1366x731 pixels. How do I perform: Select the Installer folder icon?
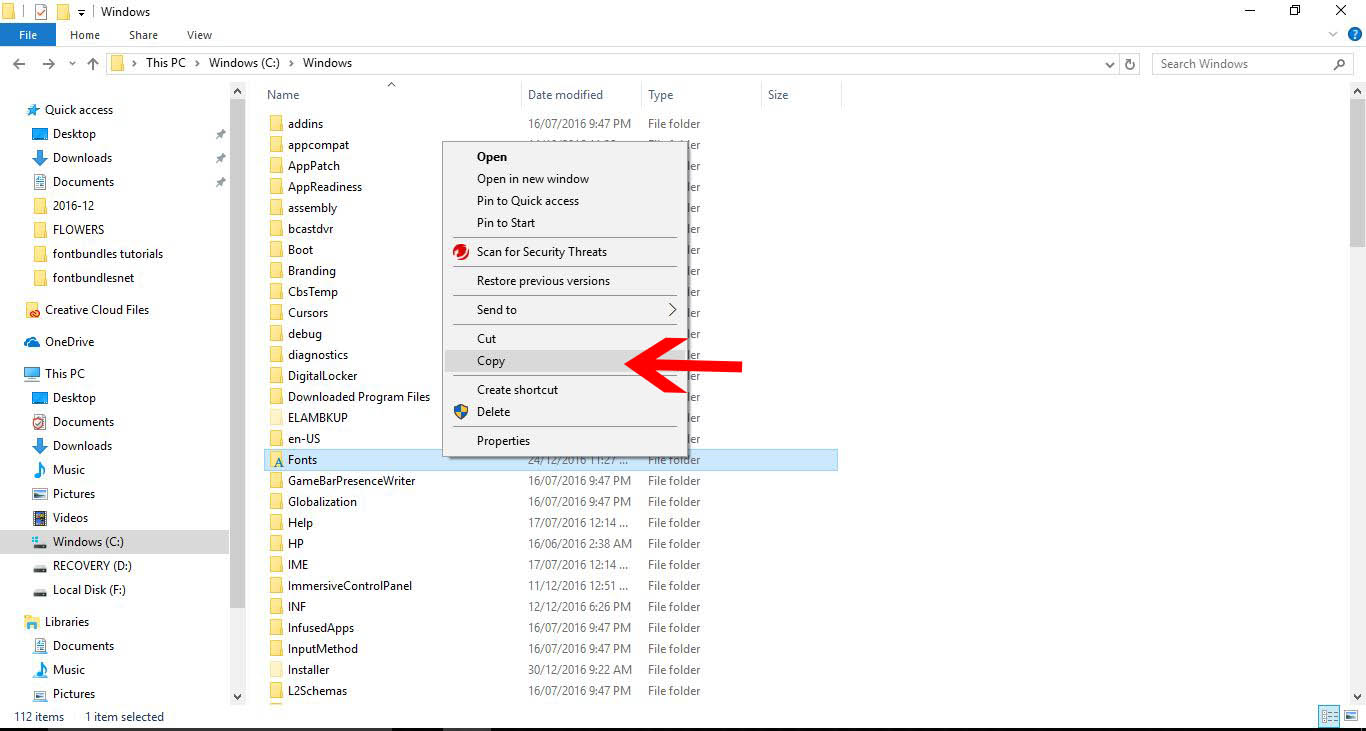pos(277,670)
